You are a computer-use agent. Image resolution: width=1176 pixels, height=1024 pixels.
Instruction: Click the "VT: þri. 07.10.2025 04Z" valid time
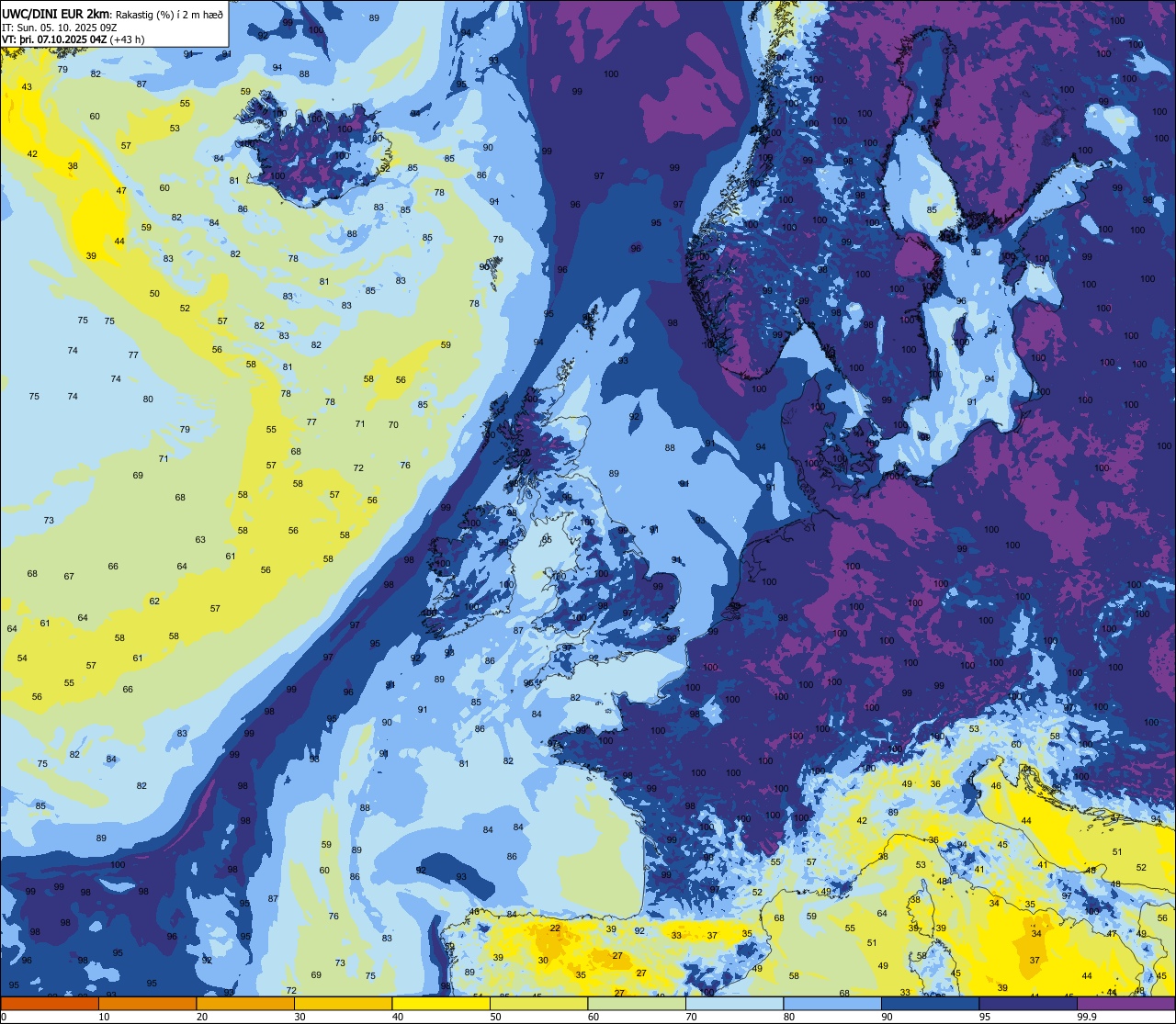[54, 39]
